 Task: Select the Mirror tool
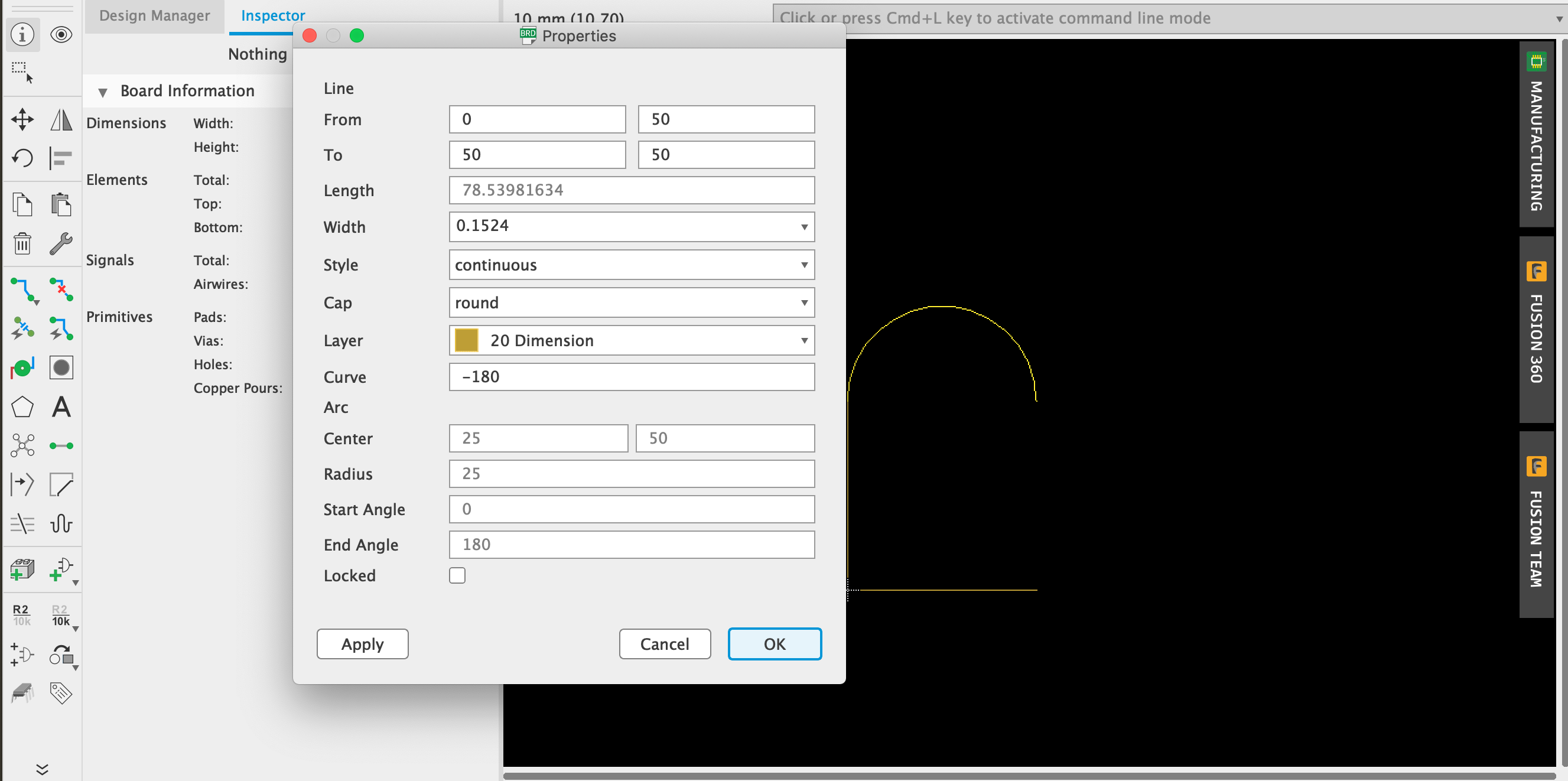pos(61,119)
